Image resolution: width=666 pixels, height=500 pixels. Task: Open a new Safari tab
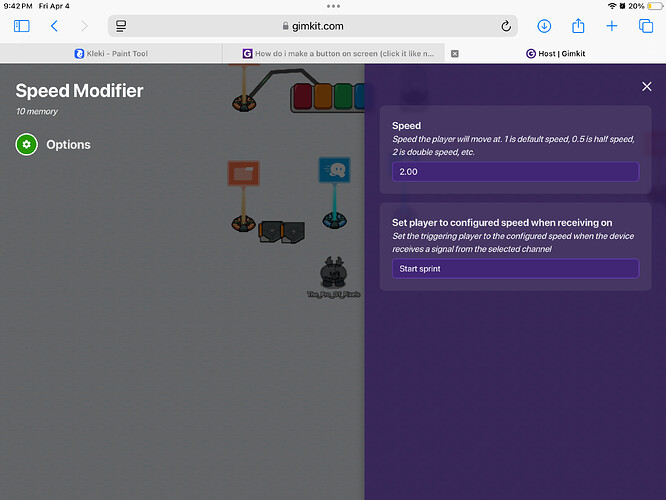(x=612, y=26)
